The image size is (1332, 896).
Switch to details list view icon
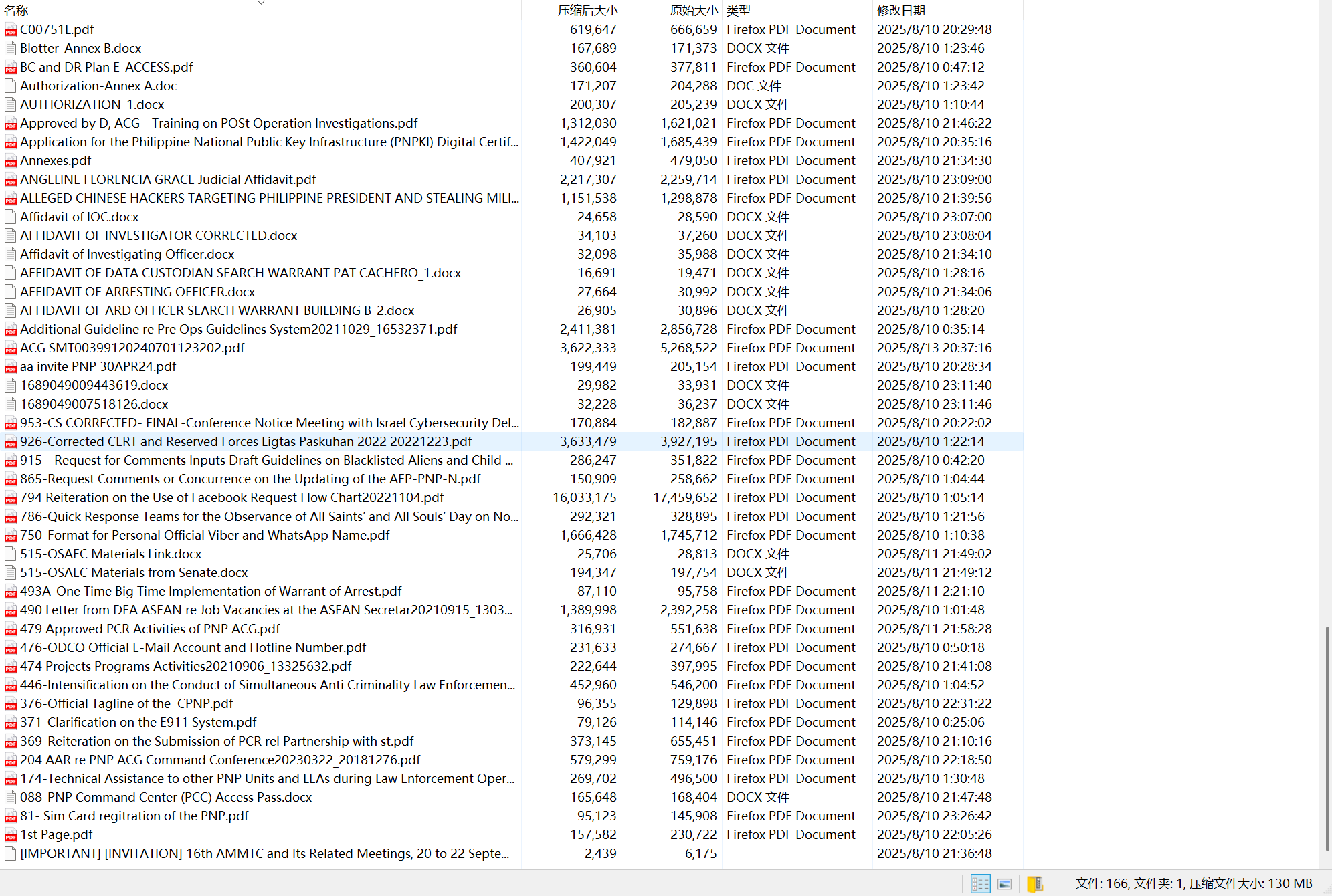(980, 884)
